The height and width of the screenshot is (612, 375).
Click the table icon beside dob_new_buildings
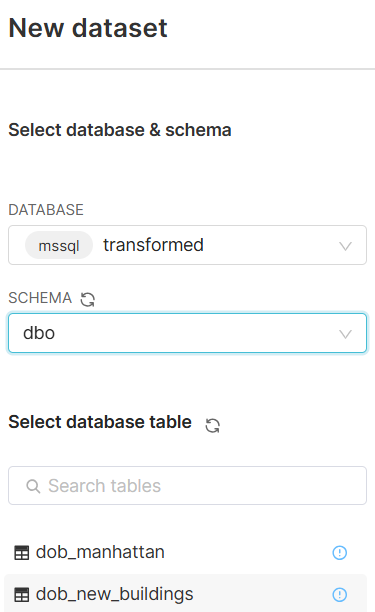tap(21, 594)
